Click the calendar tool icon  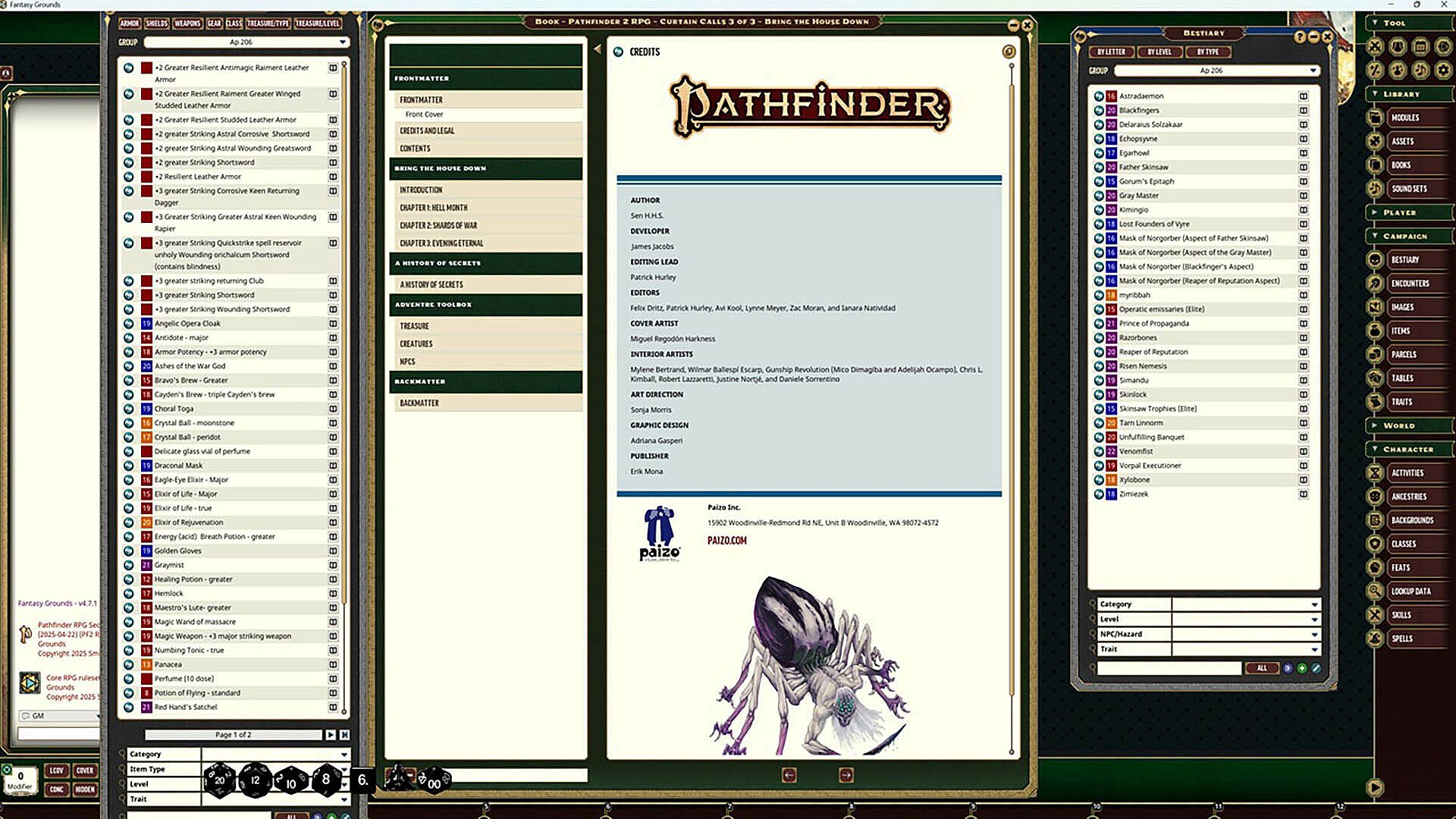1420,46
